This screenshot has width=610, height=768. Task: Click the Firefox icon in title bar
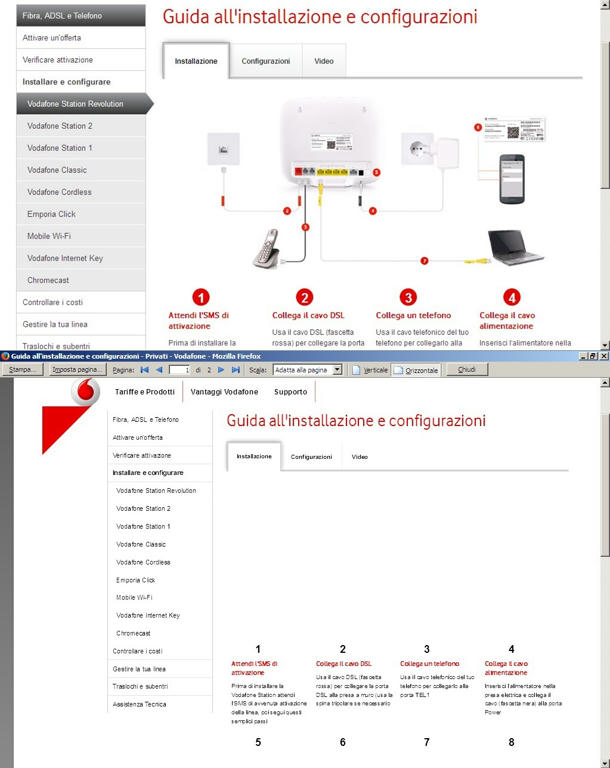[5, 356]
